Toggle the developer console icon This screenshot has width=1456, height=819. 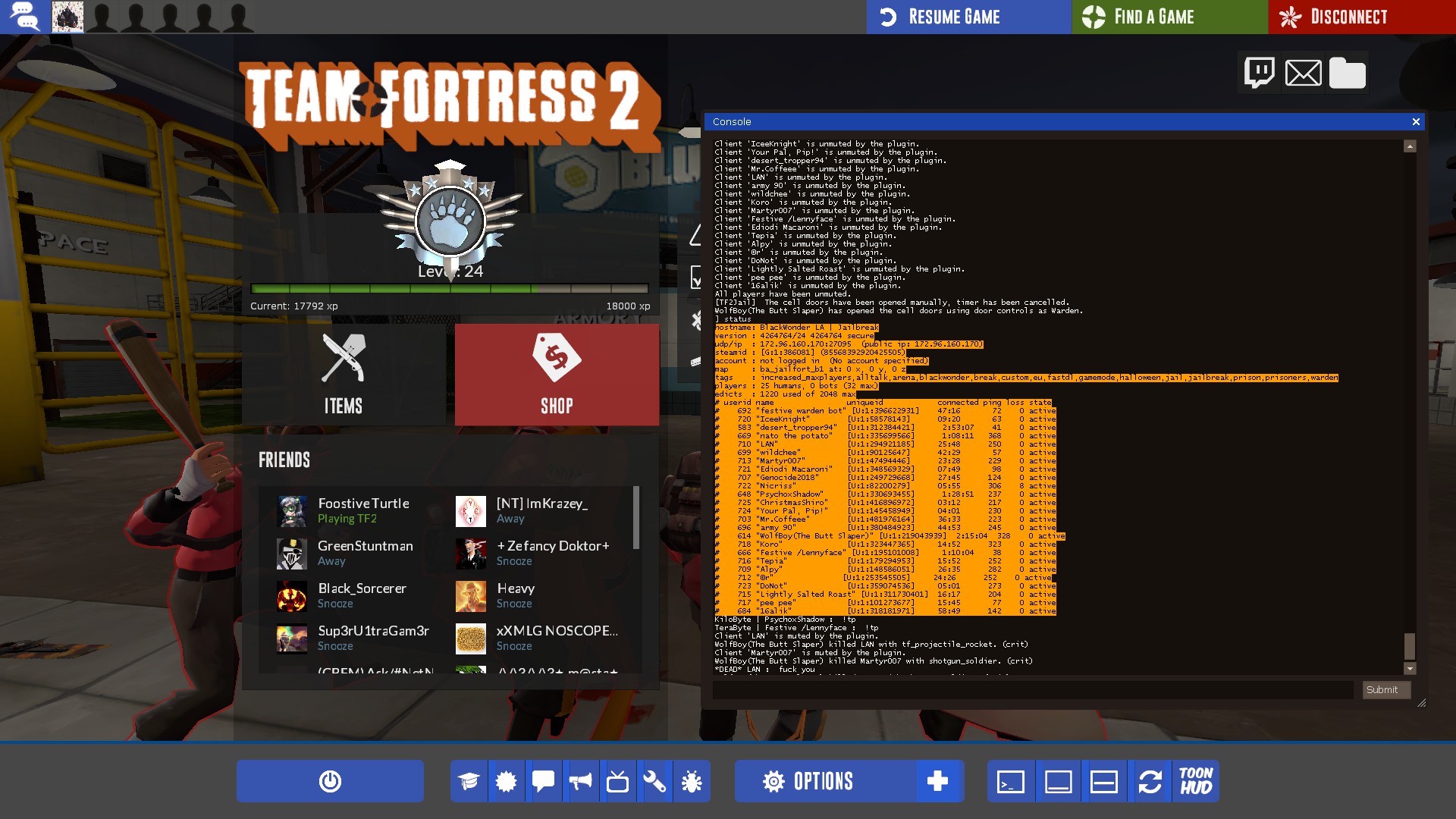[x=1011, y=781]
